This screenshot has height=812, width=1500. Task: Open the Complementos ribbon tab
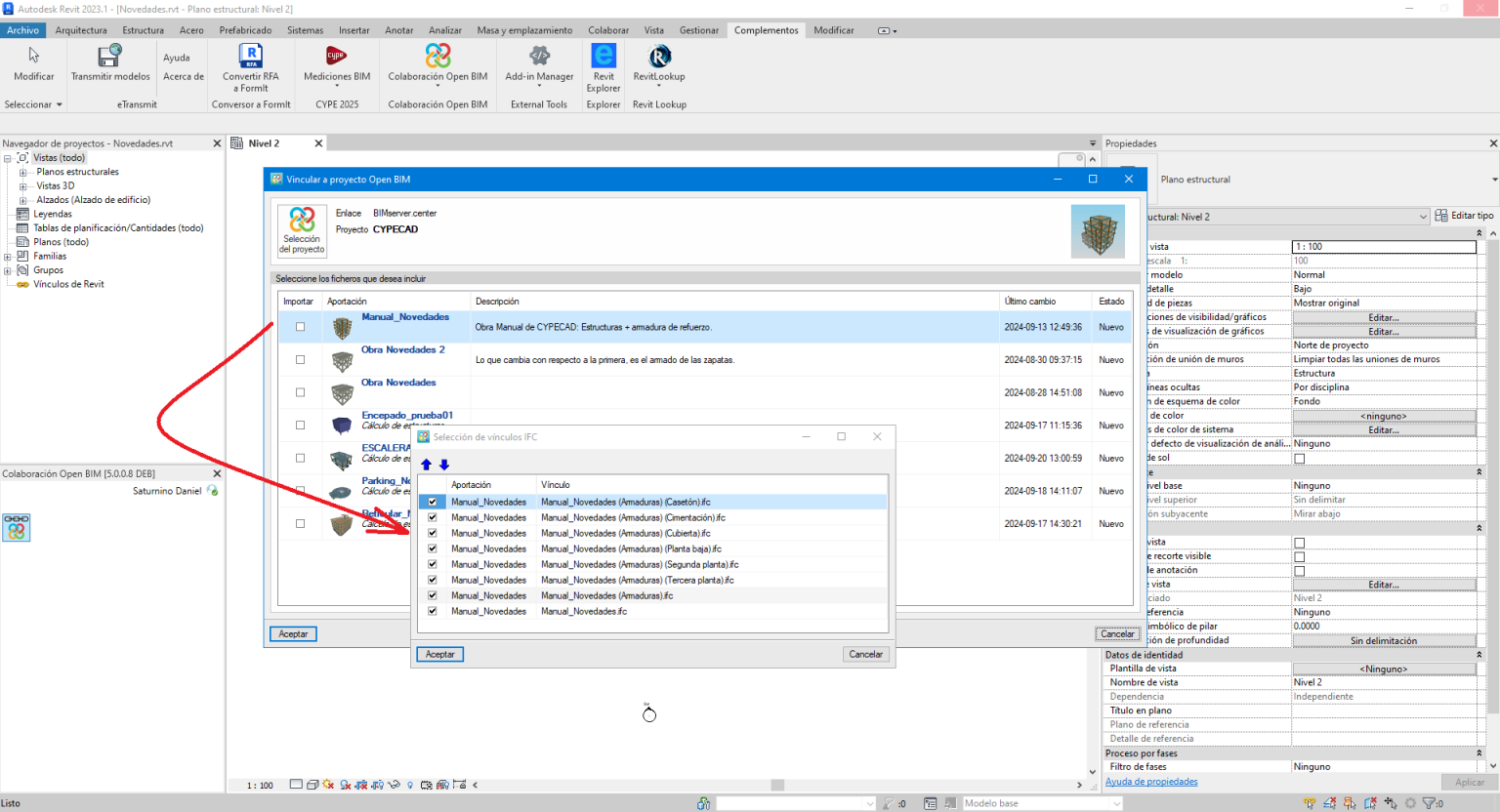tap(767, 30)
